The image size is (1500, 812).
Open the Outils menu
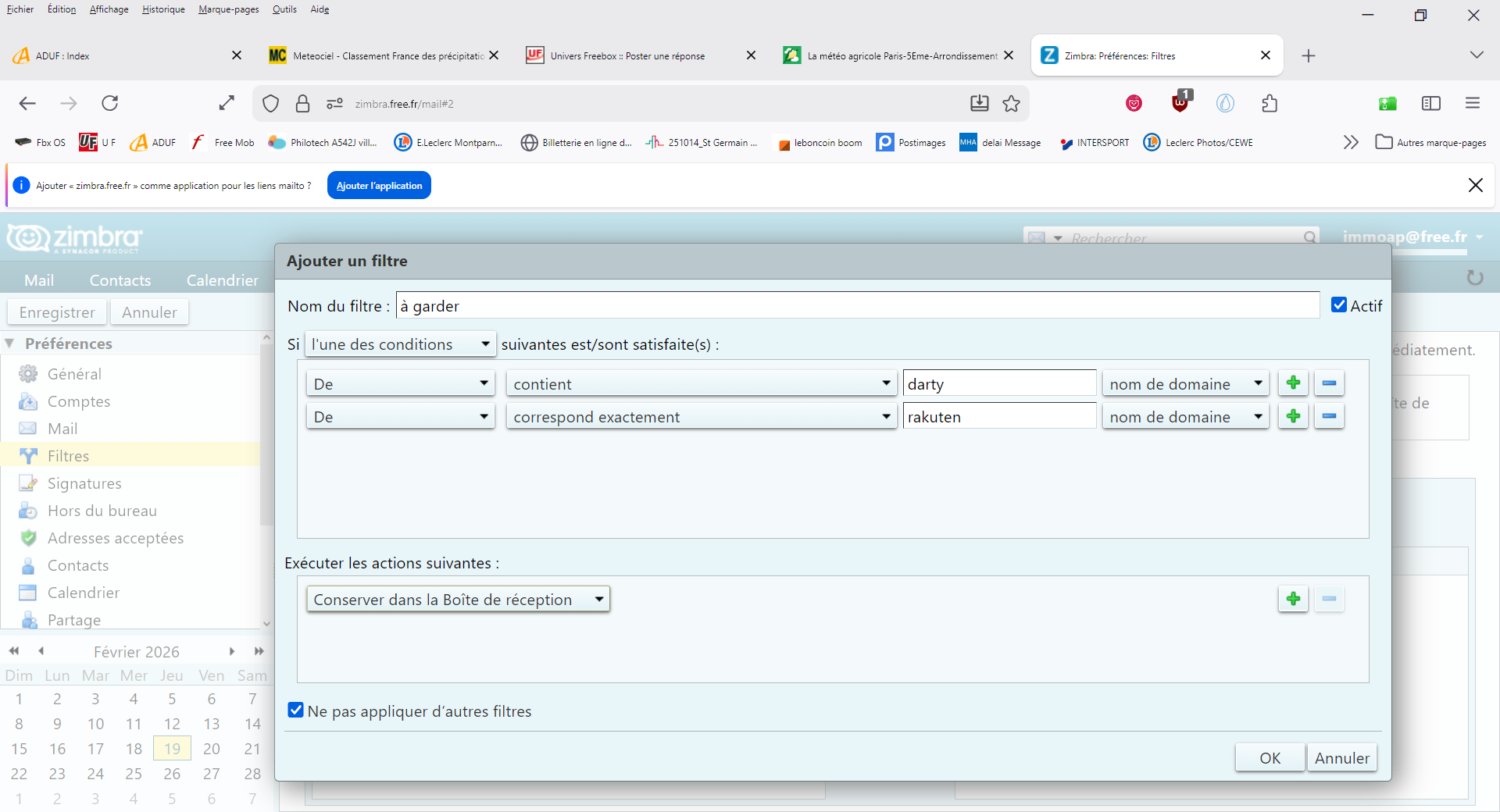pos(284,9)
